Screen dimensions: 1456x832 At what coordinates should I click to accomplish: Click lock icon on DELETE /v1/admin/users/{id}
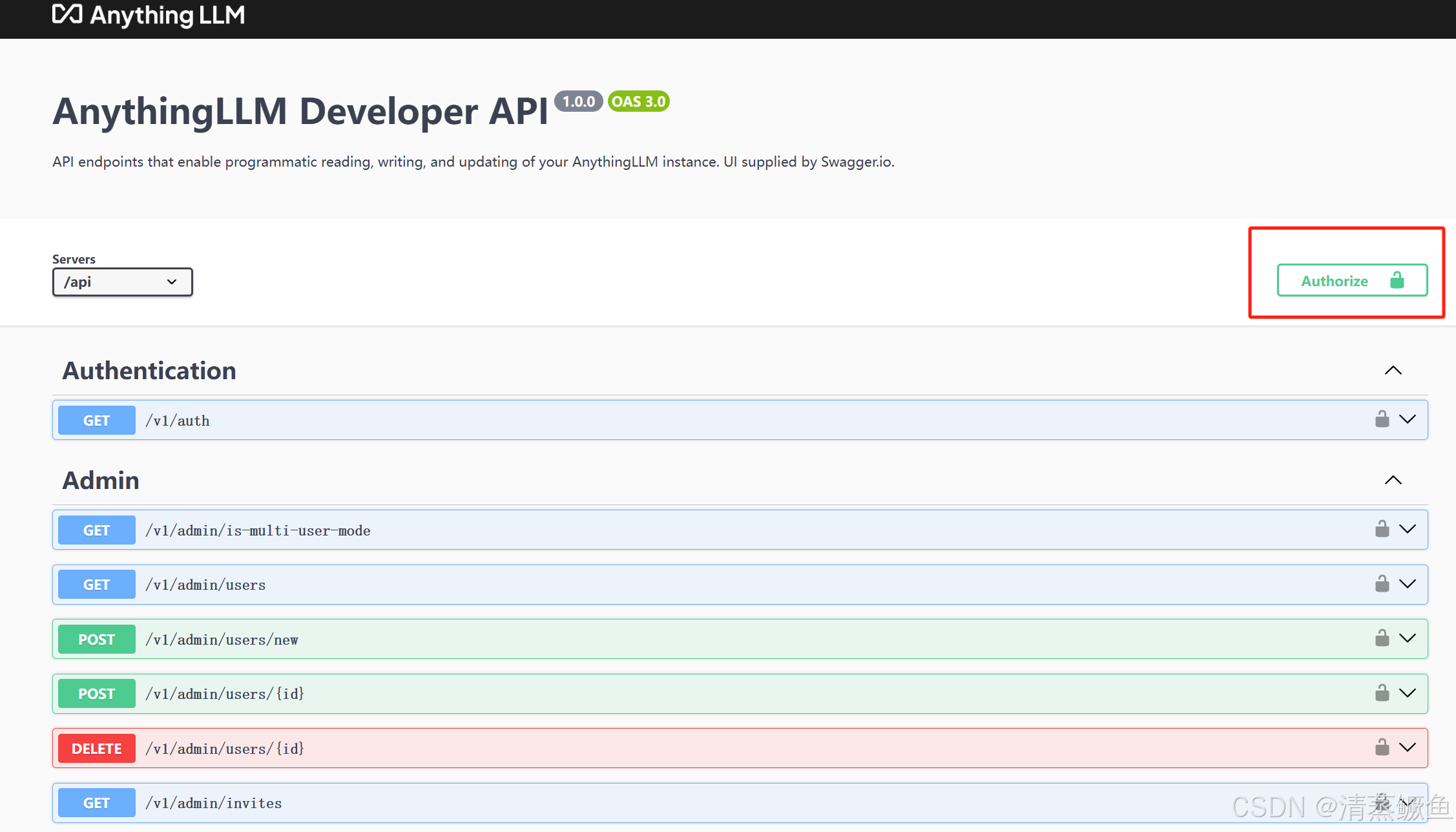tap(1382, 747)
